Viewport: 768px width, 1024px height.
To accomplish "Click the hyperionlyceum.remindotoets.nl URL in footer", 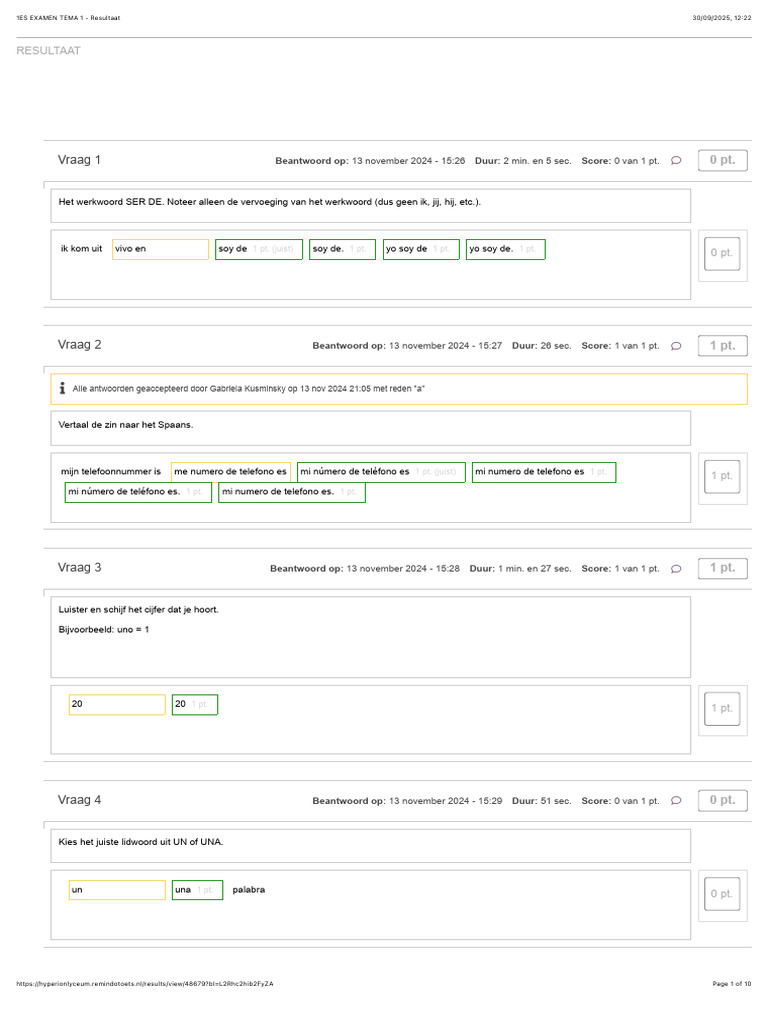I will (145, 984).
